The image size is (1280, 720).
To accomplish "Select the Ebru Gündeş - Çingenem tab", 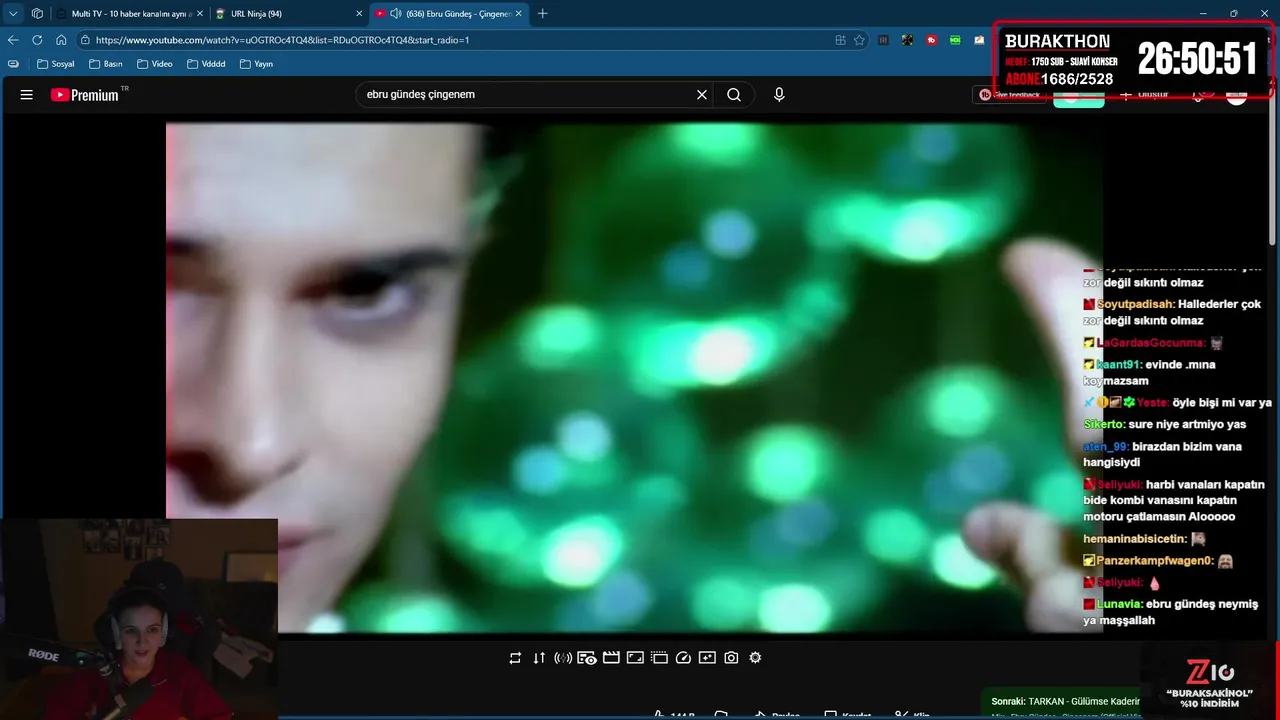I will coord(450,13).
